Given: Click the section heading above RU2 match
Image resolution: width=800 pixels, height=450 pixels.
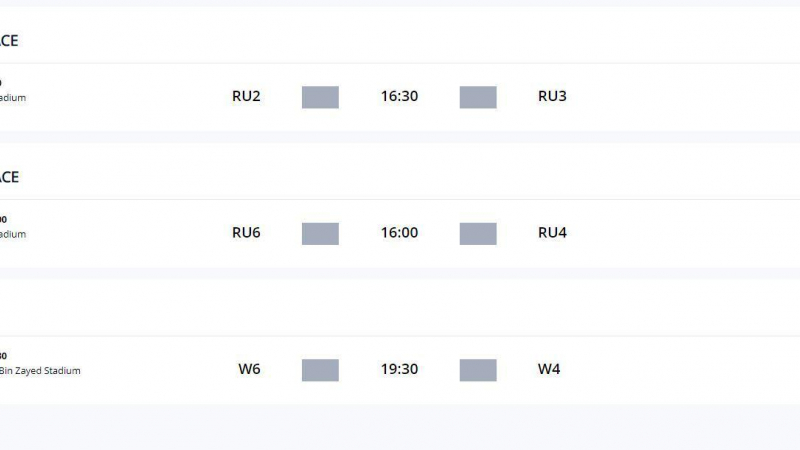Looking at the screenshot, I should click(x=9, y=41).
